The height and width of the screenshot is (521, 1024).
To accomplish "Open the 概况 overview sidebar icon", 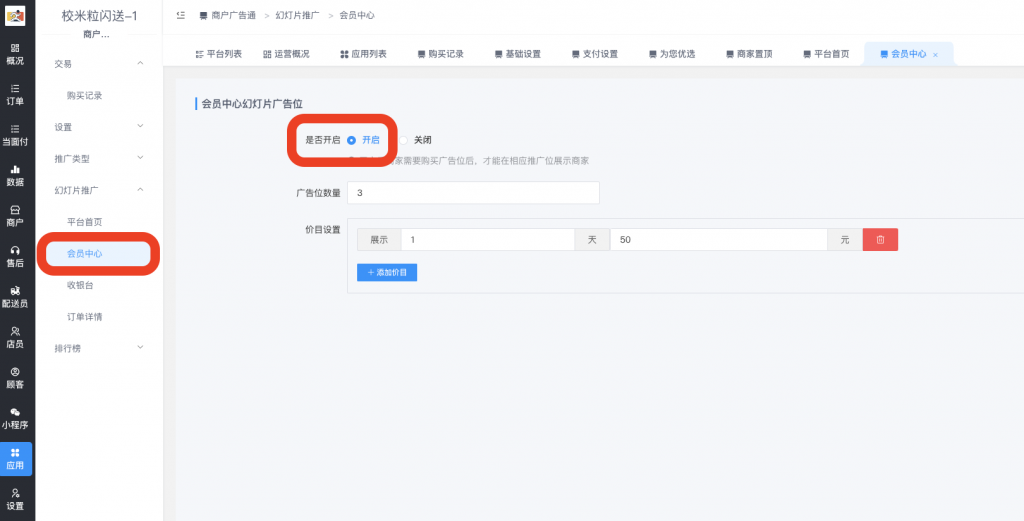I will click(15, 54).
